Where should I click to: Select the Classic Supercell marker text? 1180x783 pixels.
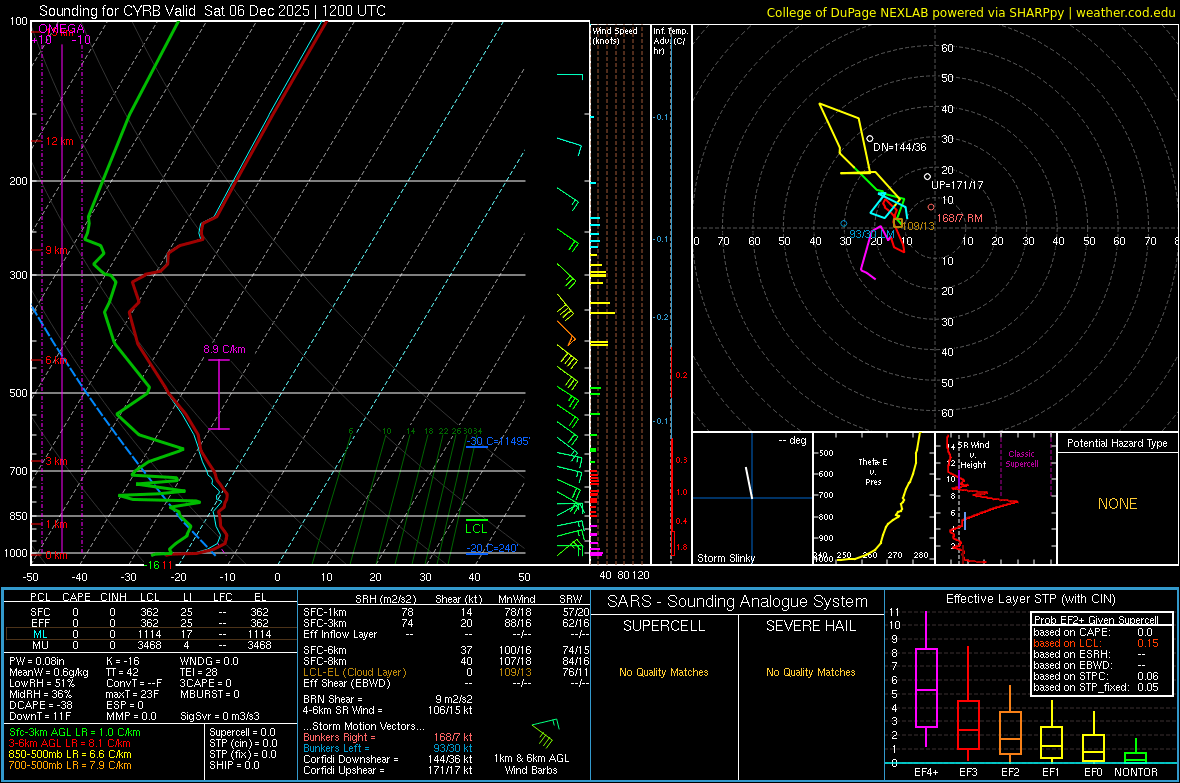tap(1021, 459)
